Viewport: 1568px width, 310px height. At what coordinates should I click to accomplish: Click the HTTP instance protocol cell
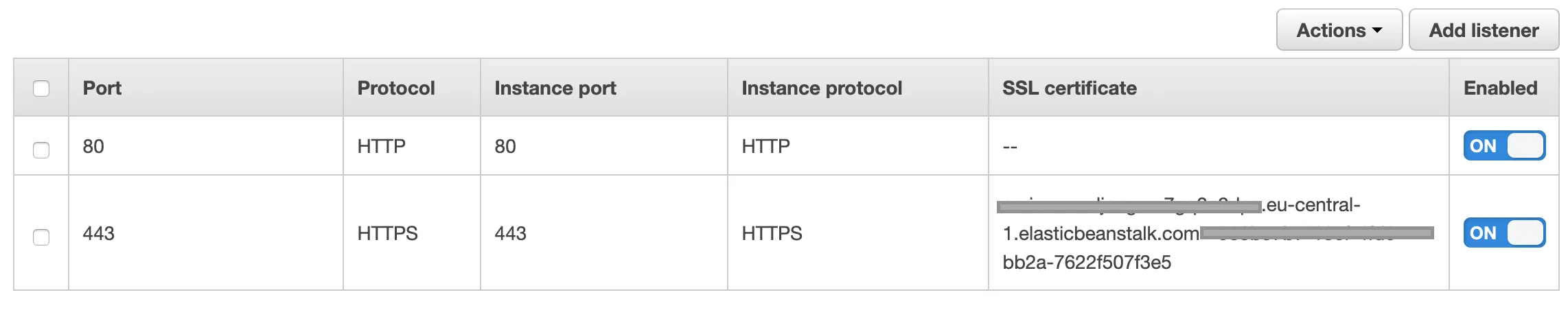click(765, 147)
